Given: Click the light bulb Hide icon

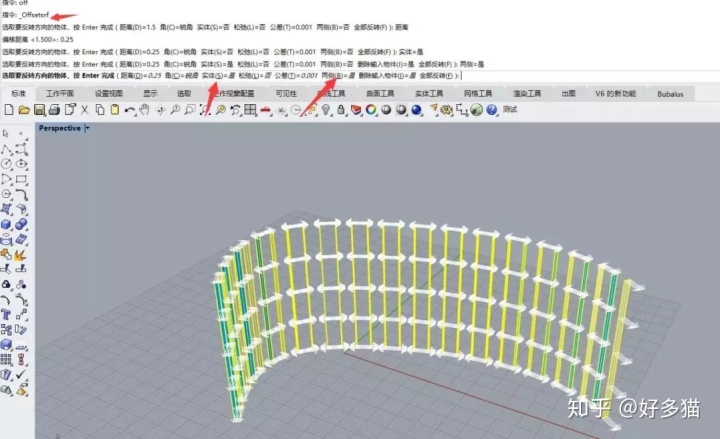Looking at the screenshot, I should pos(326,109).
